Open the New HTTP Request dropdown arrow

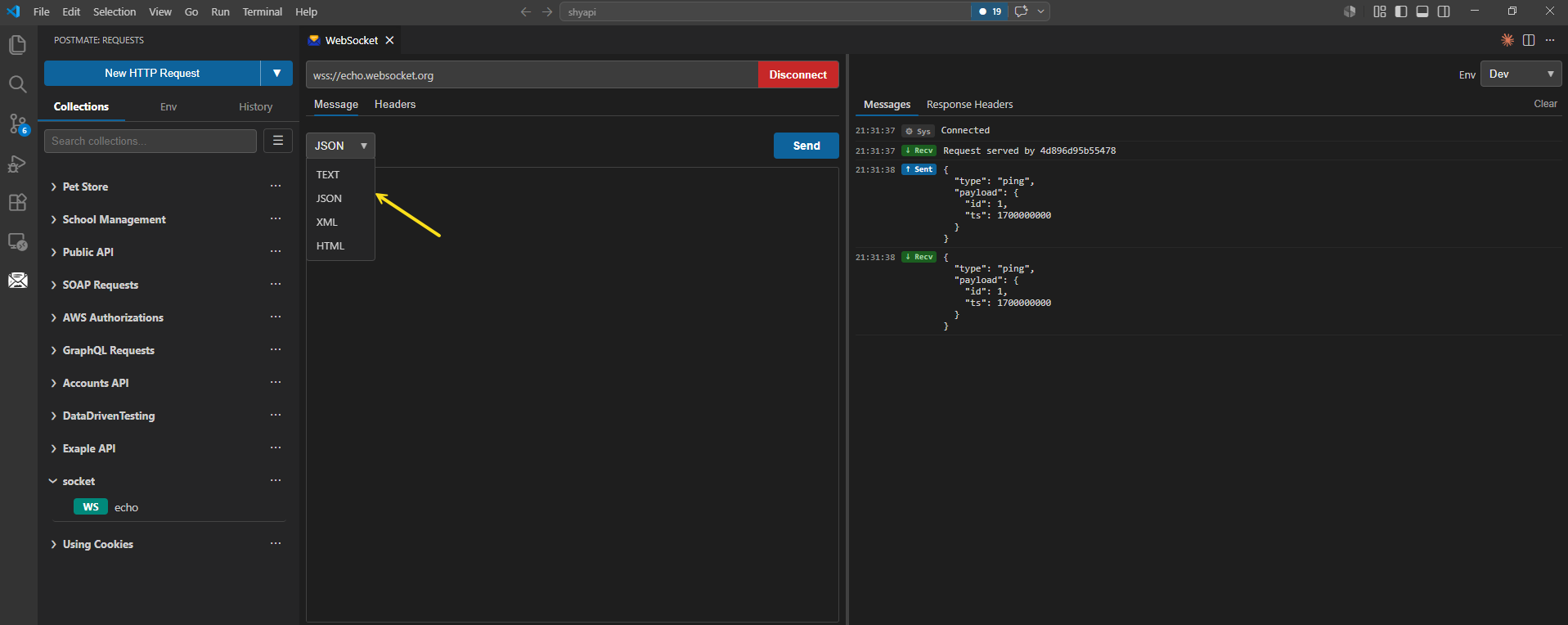pos(277,73)
